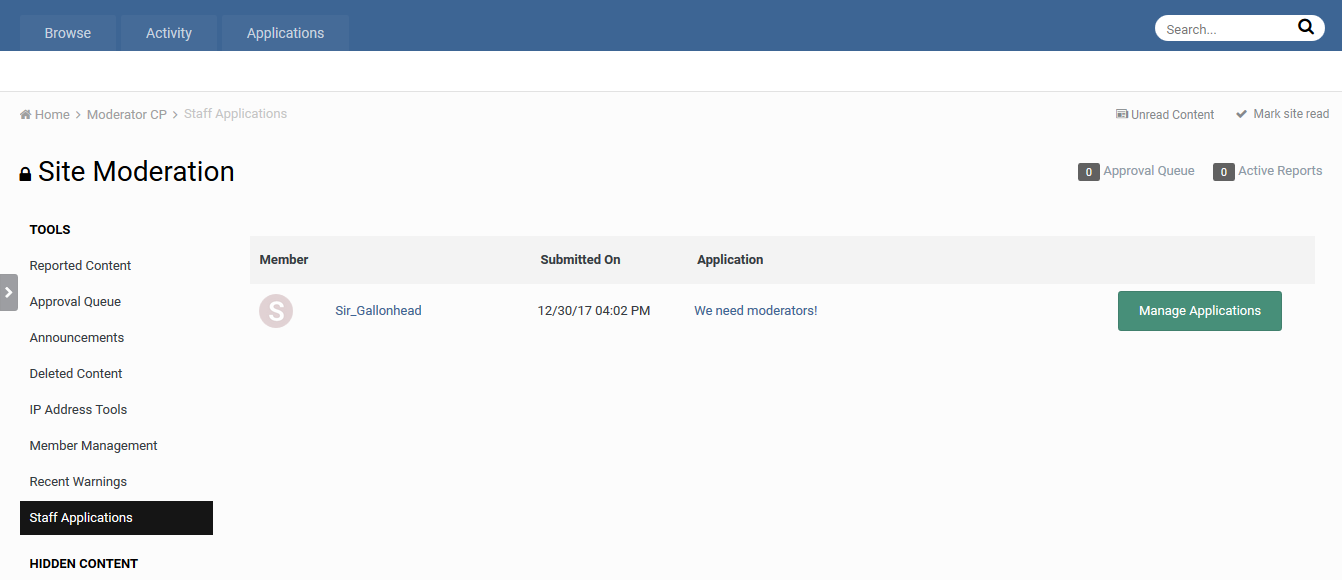Open the Active Reports counter badge
The height and width of the screenshot is (580, 1342).
click(1223, 171)
